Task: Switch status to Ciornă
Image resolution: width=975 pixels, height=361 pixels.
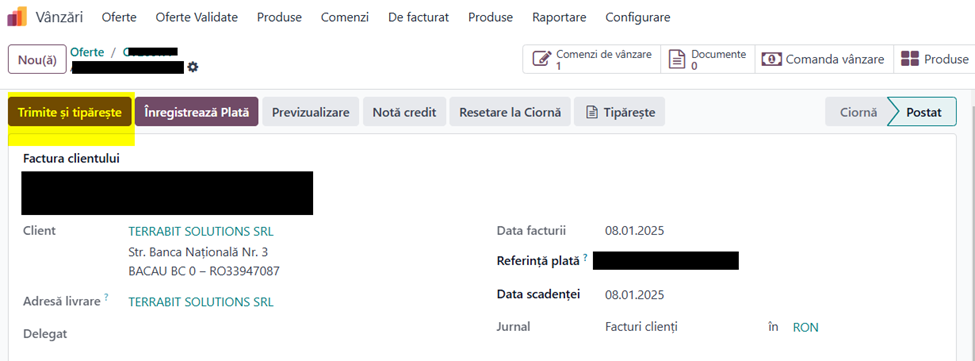Action: click(858, 112)
